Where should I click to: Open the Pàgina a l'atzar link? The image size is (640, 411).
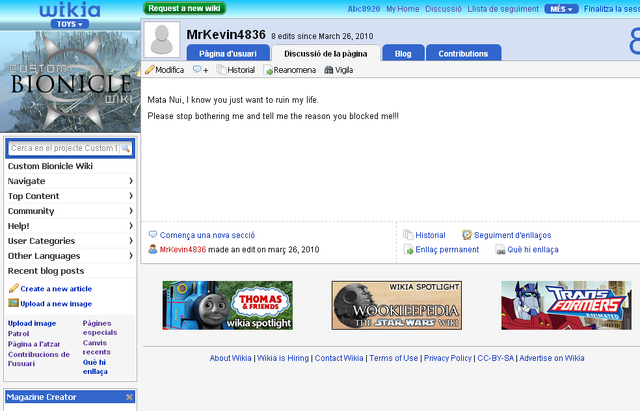[x=34, y=344]
